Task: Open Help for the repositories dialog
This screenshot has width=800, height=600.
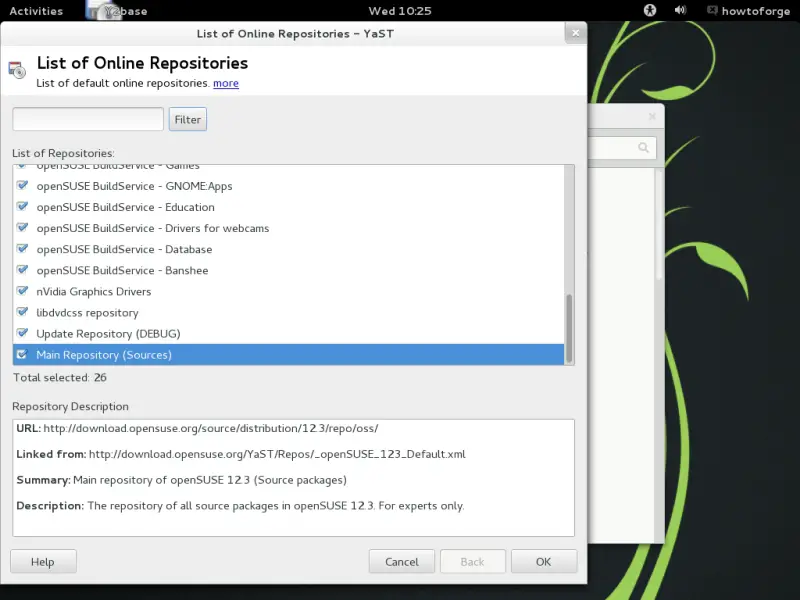Action: point(43,561)
